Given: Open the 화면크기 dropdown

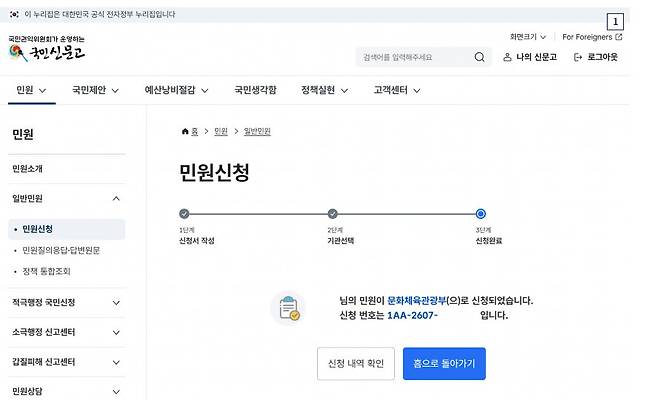Looking at the screenshot, I should [527, 37].
